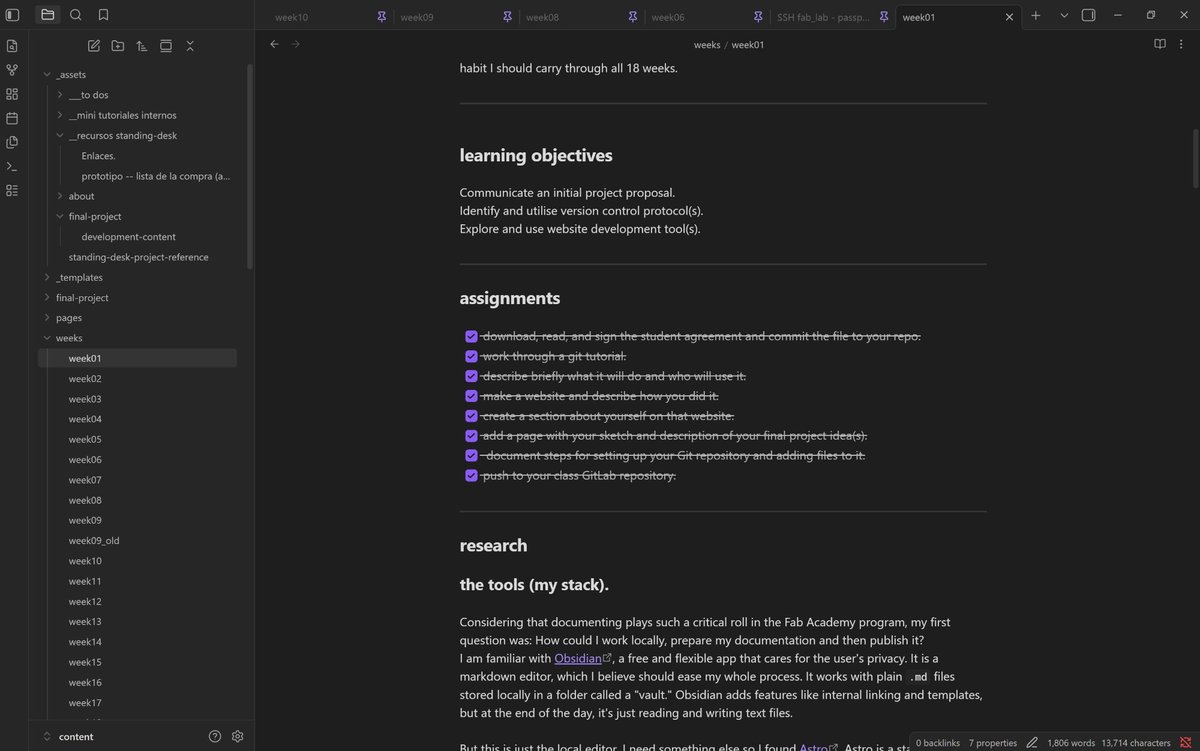The width and height of the screenshot is (1200, 751).
Task: Open the 7 properties status bar item
Action: [x=992, y=743]
